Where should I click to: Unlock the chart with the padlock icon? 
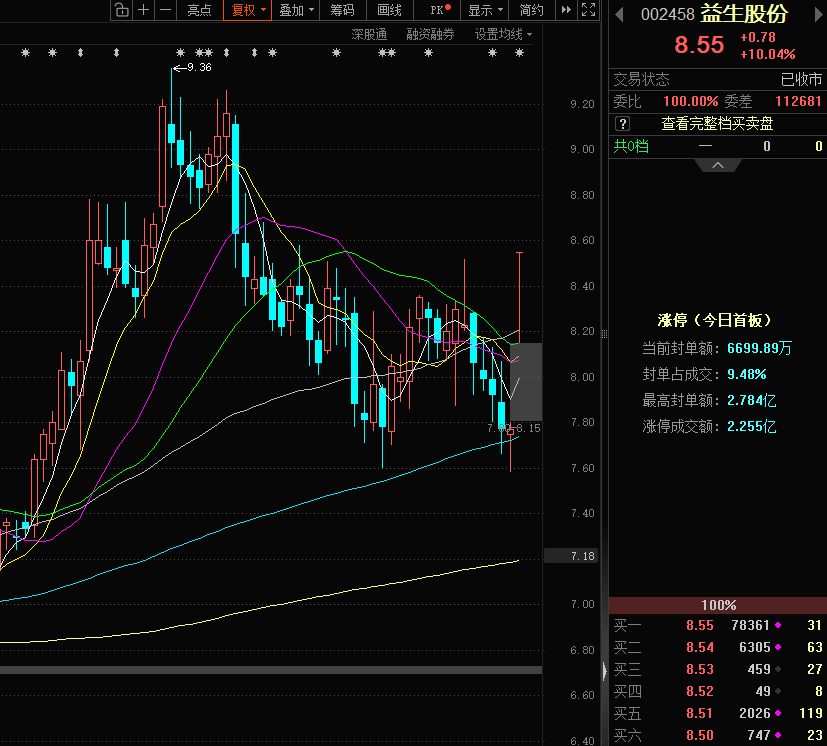[122, 10]
